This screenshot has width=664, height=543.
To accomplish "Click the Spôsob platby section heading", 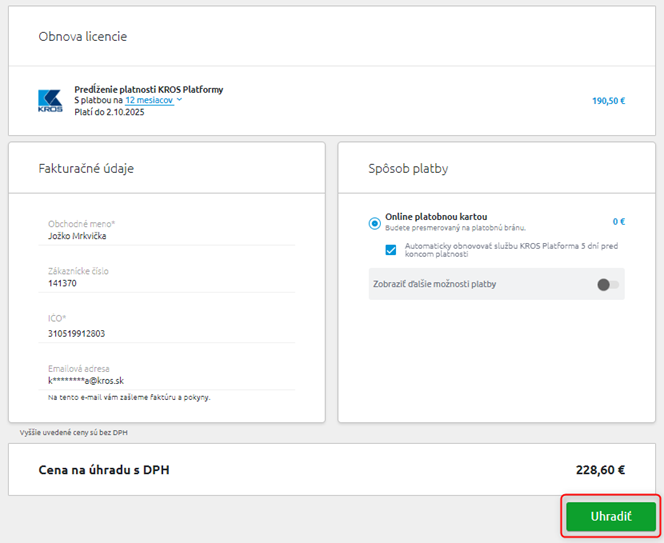I will (x=408, y=168).
